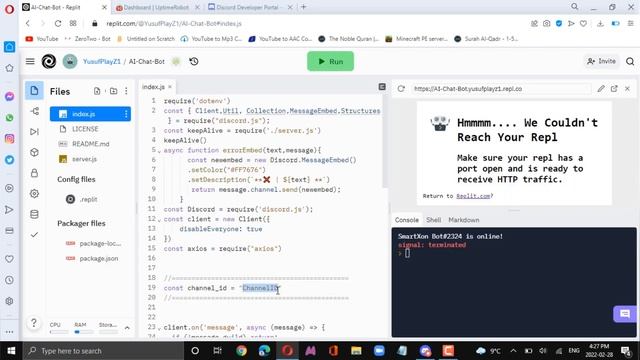Close the index.js editor tab
This screenshot has height=360, width=640.
[x=170, y=87]
